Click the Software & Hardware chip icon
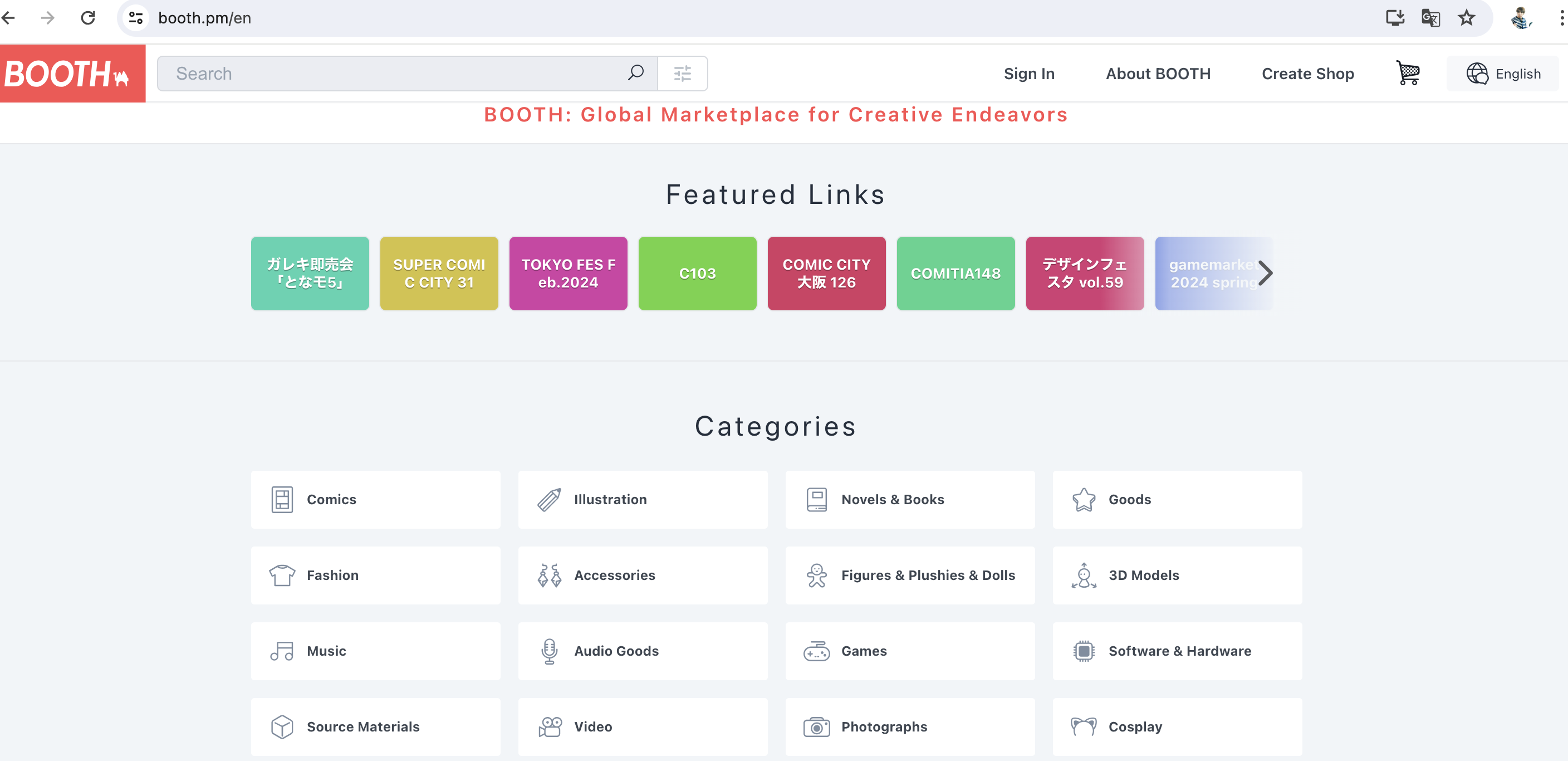Image resolution: width=1568 pixels, height=761 pixels. coord(1084,651)
